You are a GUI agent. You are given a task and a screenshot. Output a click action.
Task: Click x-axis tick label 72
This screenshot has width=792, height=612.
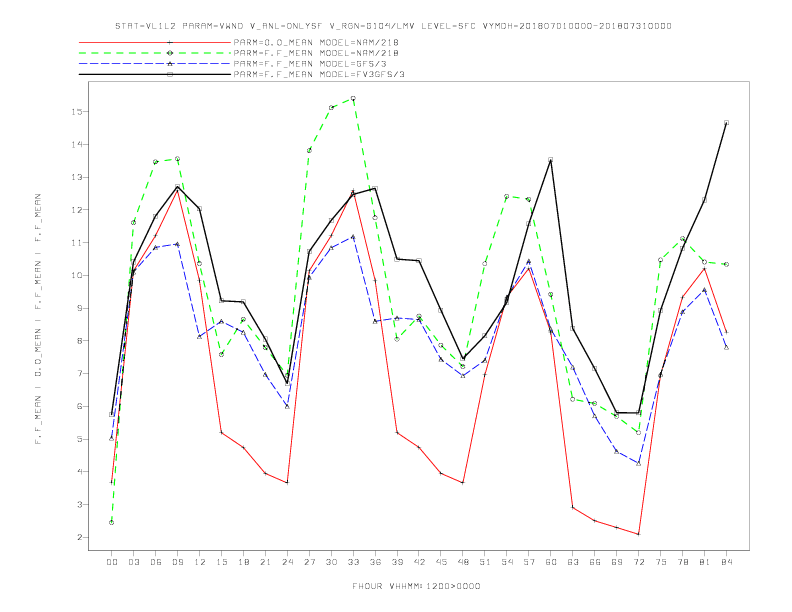pos(638,562)
